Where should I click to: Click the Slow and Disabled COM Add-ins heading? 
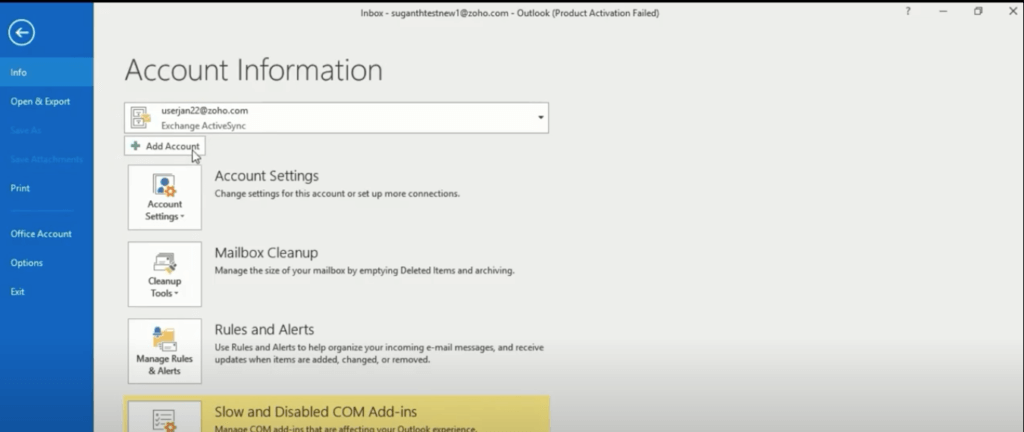tap(315, 412)
